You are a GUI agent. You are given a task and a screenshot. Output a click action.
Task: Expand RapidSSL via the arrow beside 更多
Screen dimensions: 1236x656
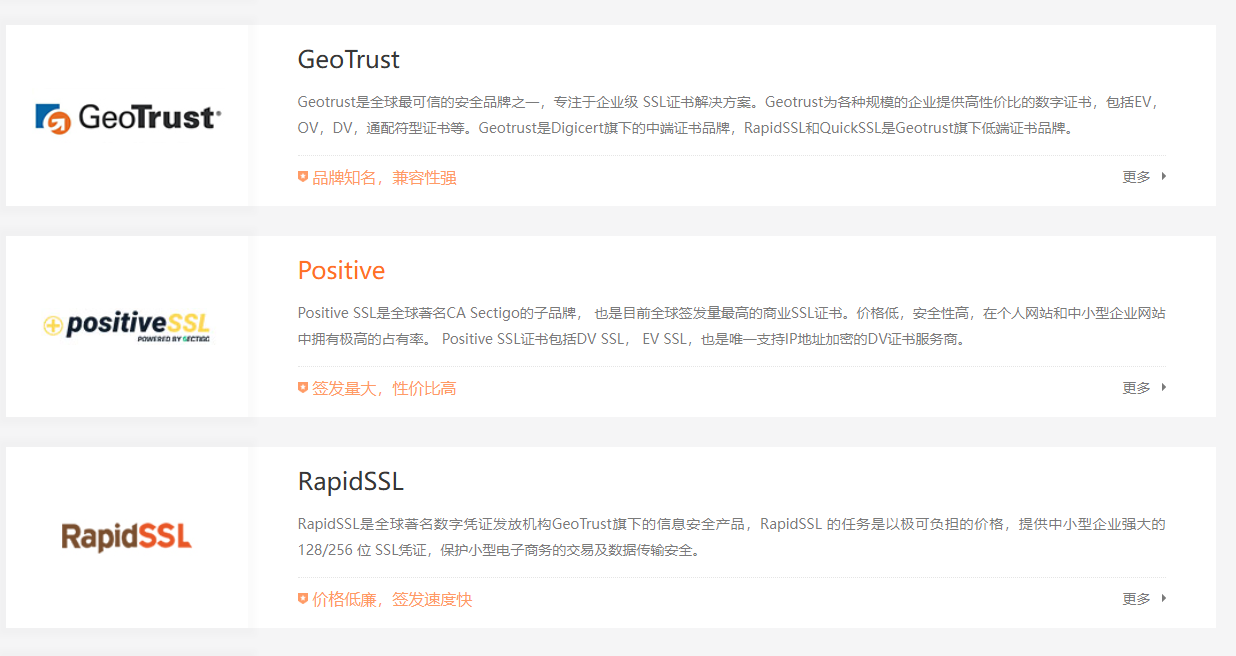(1164, 599)
